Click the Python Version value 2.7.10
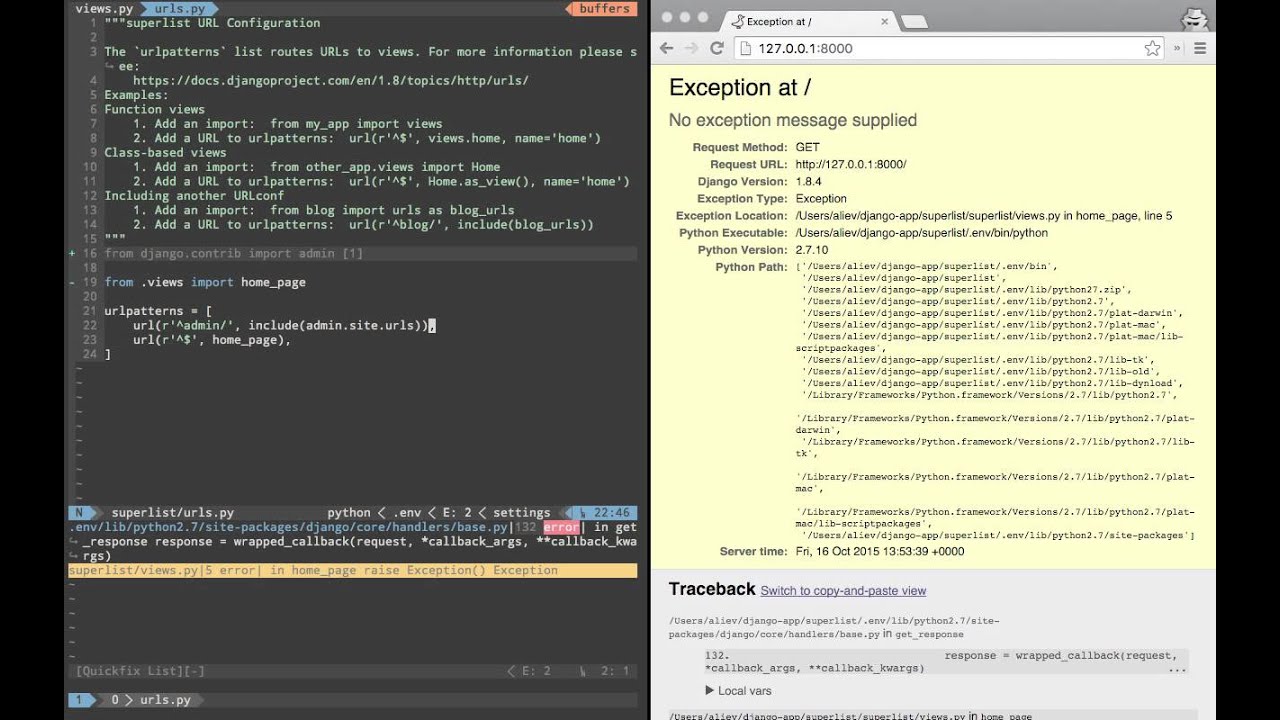 (812, 249)
